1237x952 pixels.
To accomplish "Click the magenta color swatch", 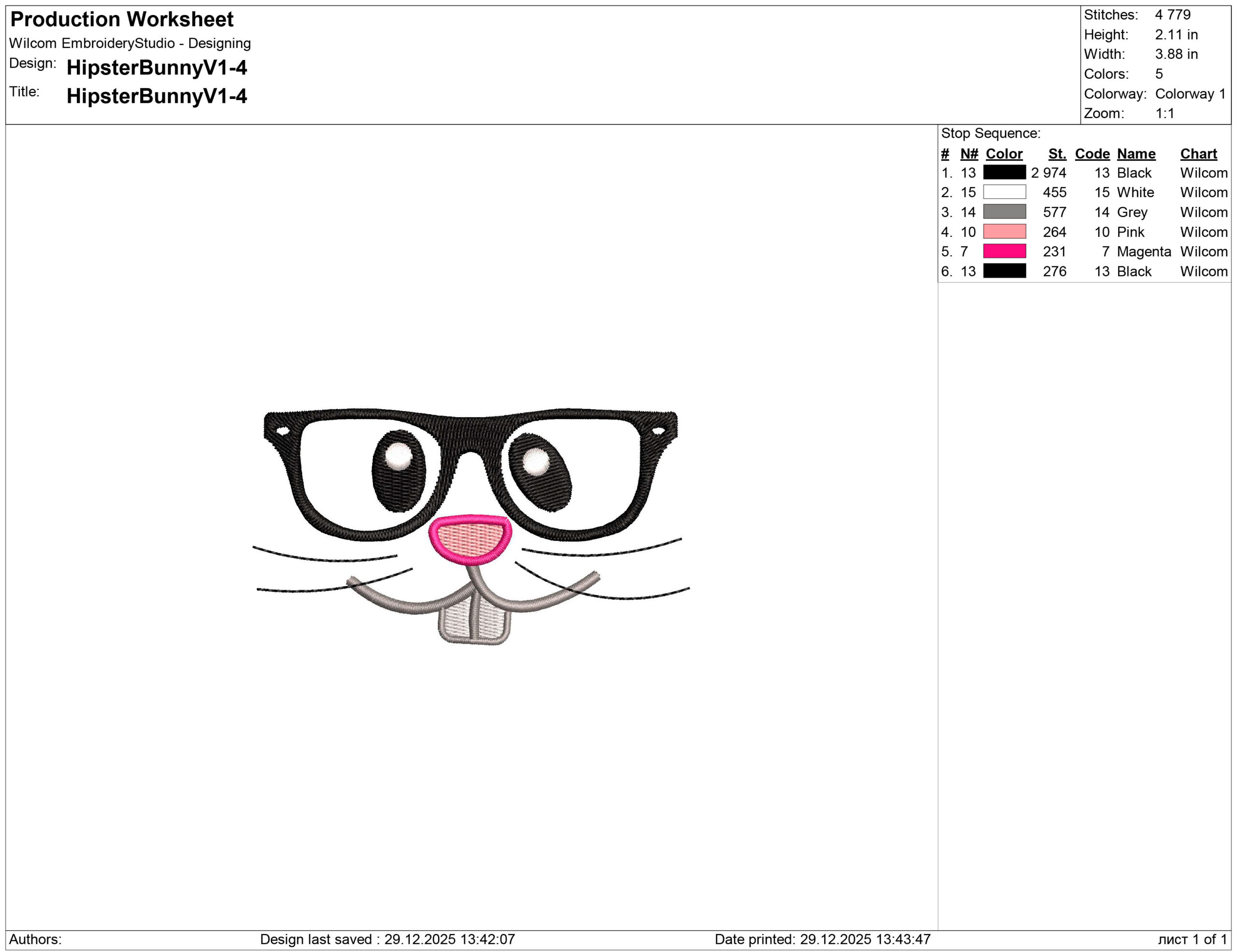I will click(1004, 251).
